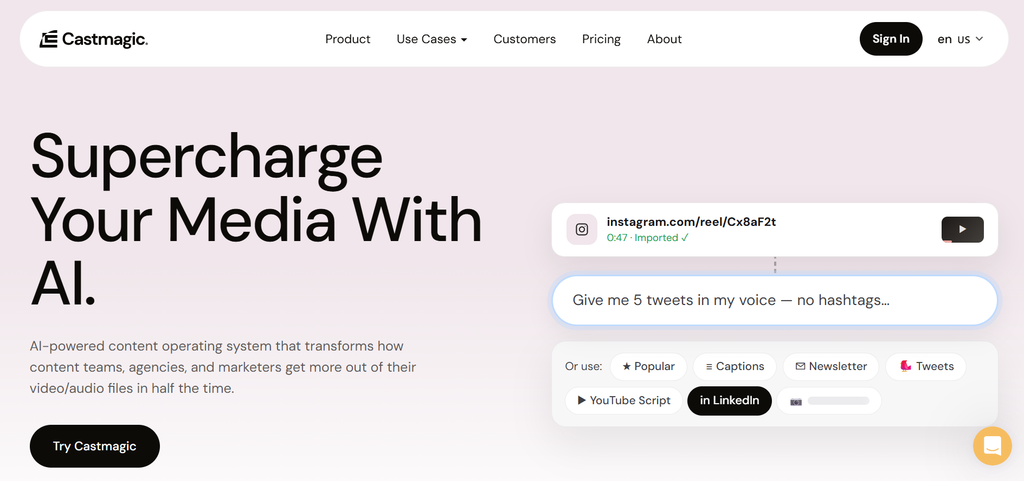Select the Captions preset chip
This screenshot has height=481, width=1024.
pyautogui.click(x=735, y=367)
